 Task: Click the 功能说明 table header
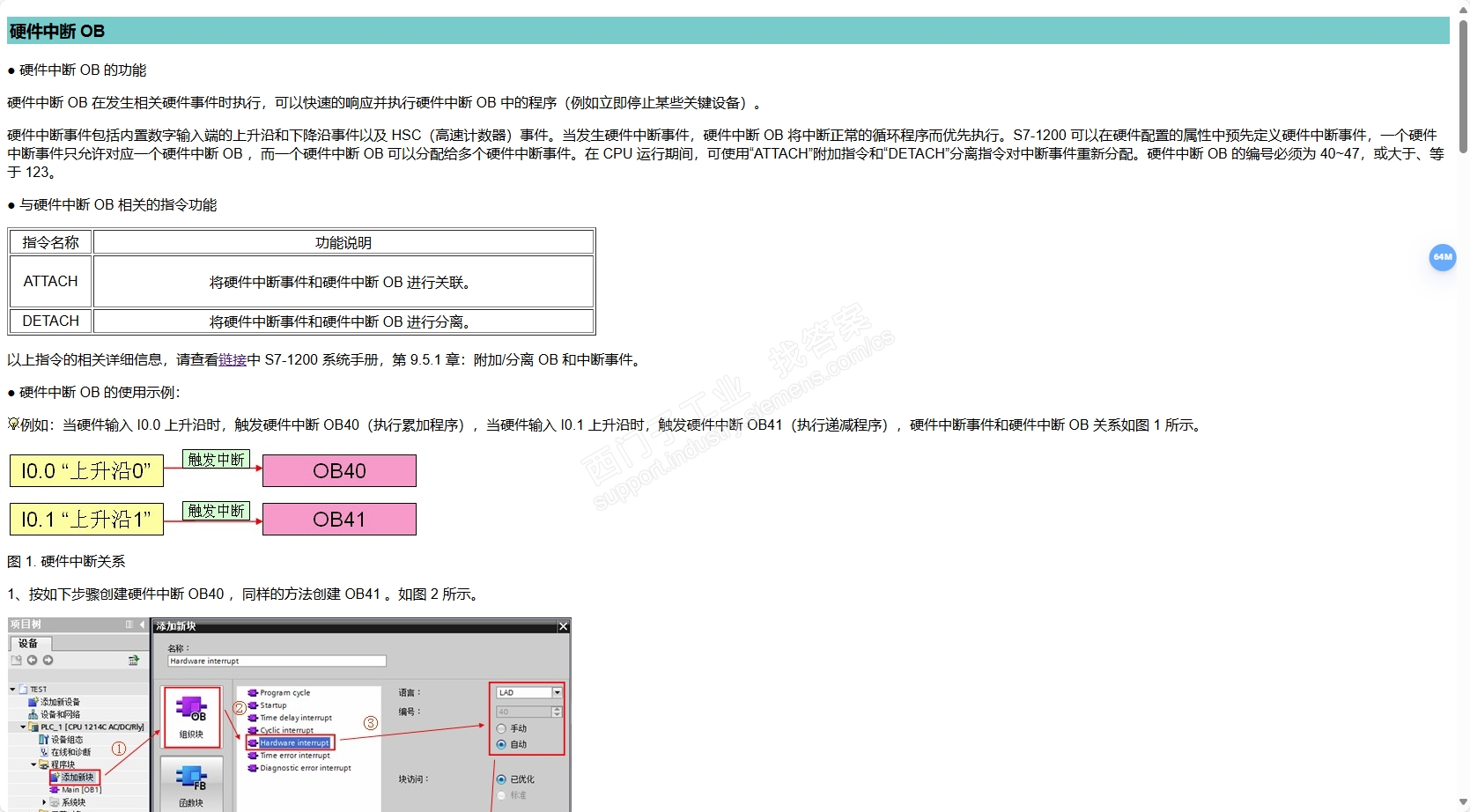pos(343,242)
